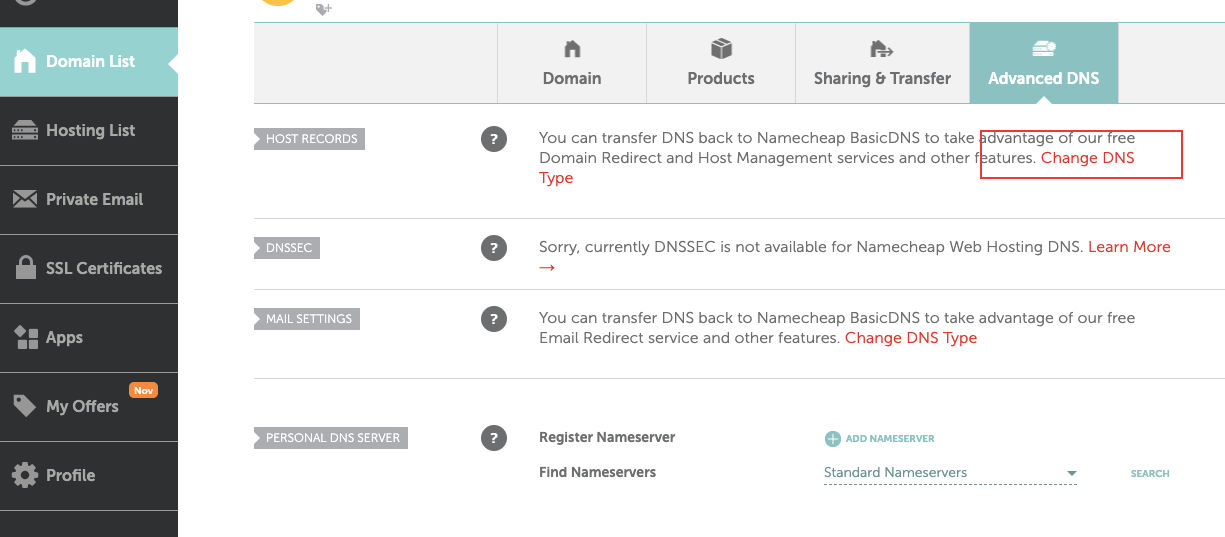Viewport: 1225px width, 537px height.
Task: Switch to the Domain tab
Action: click(572, 63)
